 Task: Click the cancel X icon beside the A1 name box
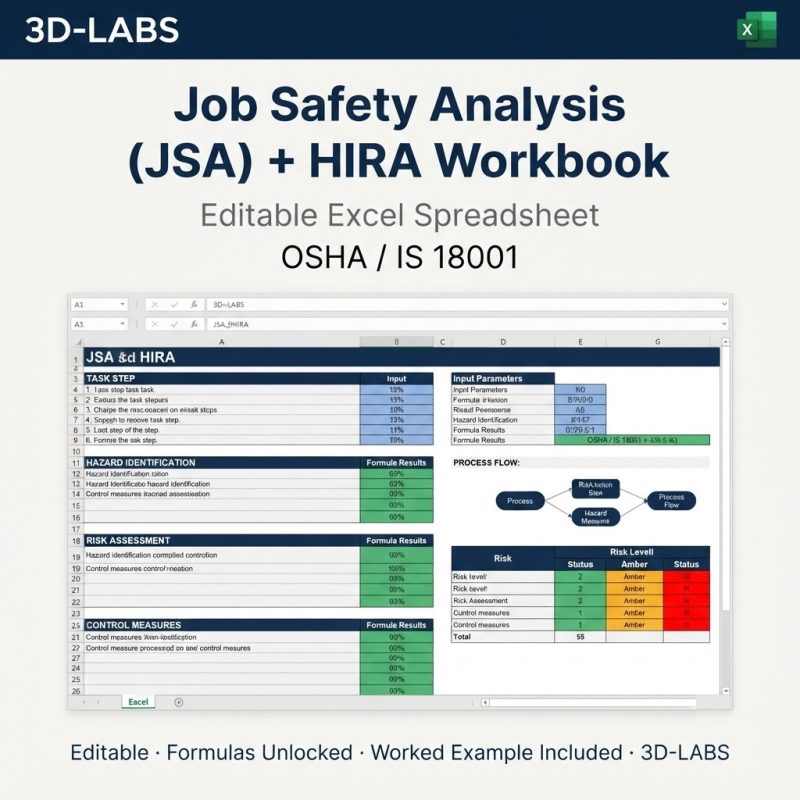tap(155, 305)
